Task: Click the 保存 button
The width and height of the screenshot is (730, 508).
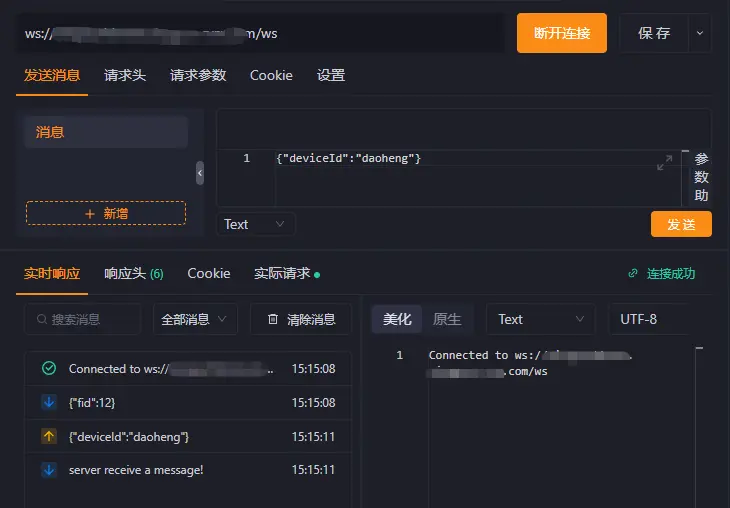Action: point(654,33)
